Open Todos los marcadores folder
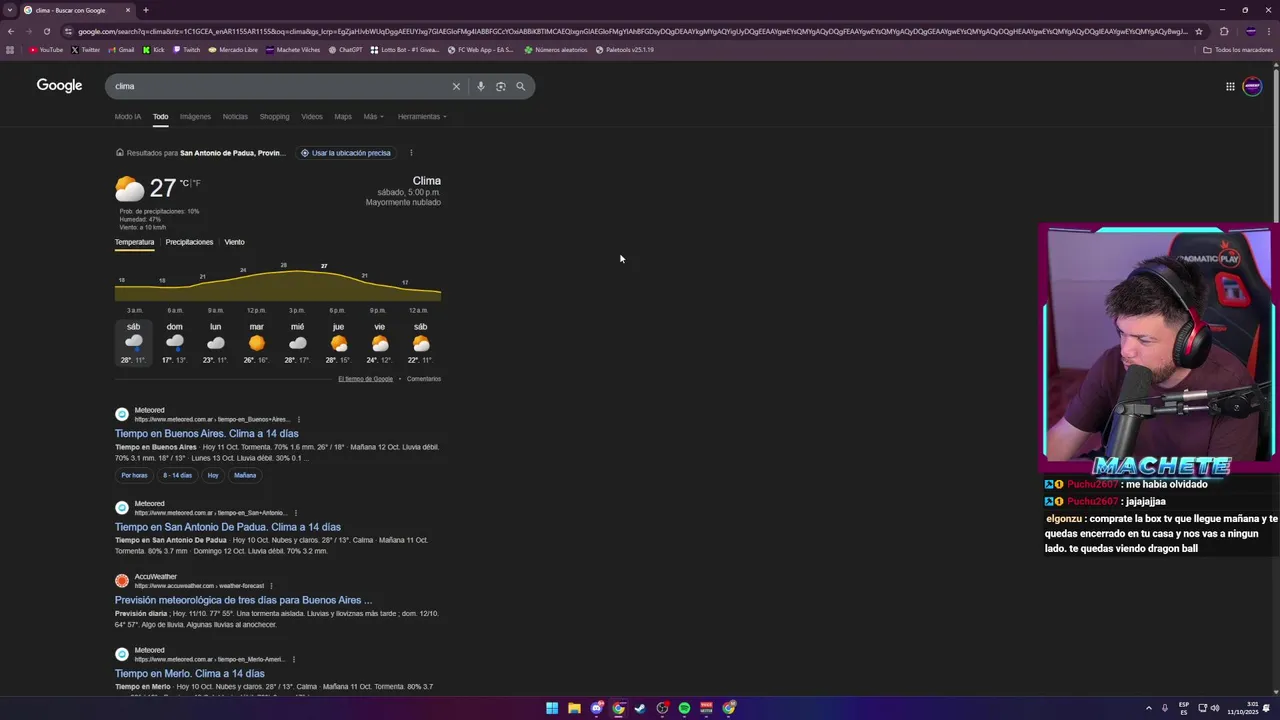Viewport: 1280px width, 720px height. tap(1238, 49)
